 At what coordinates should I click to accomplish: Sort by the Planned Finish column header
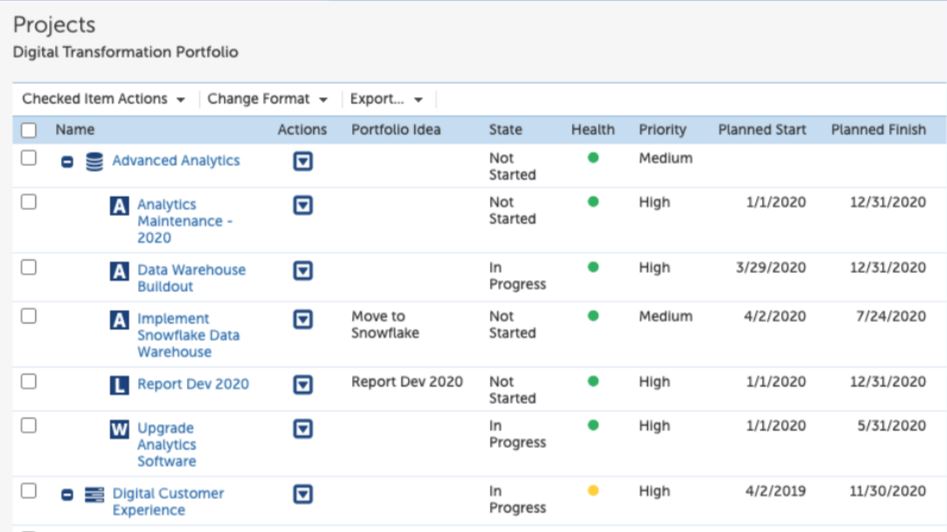878,130
